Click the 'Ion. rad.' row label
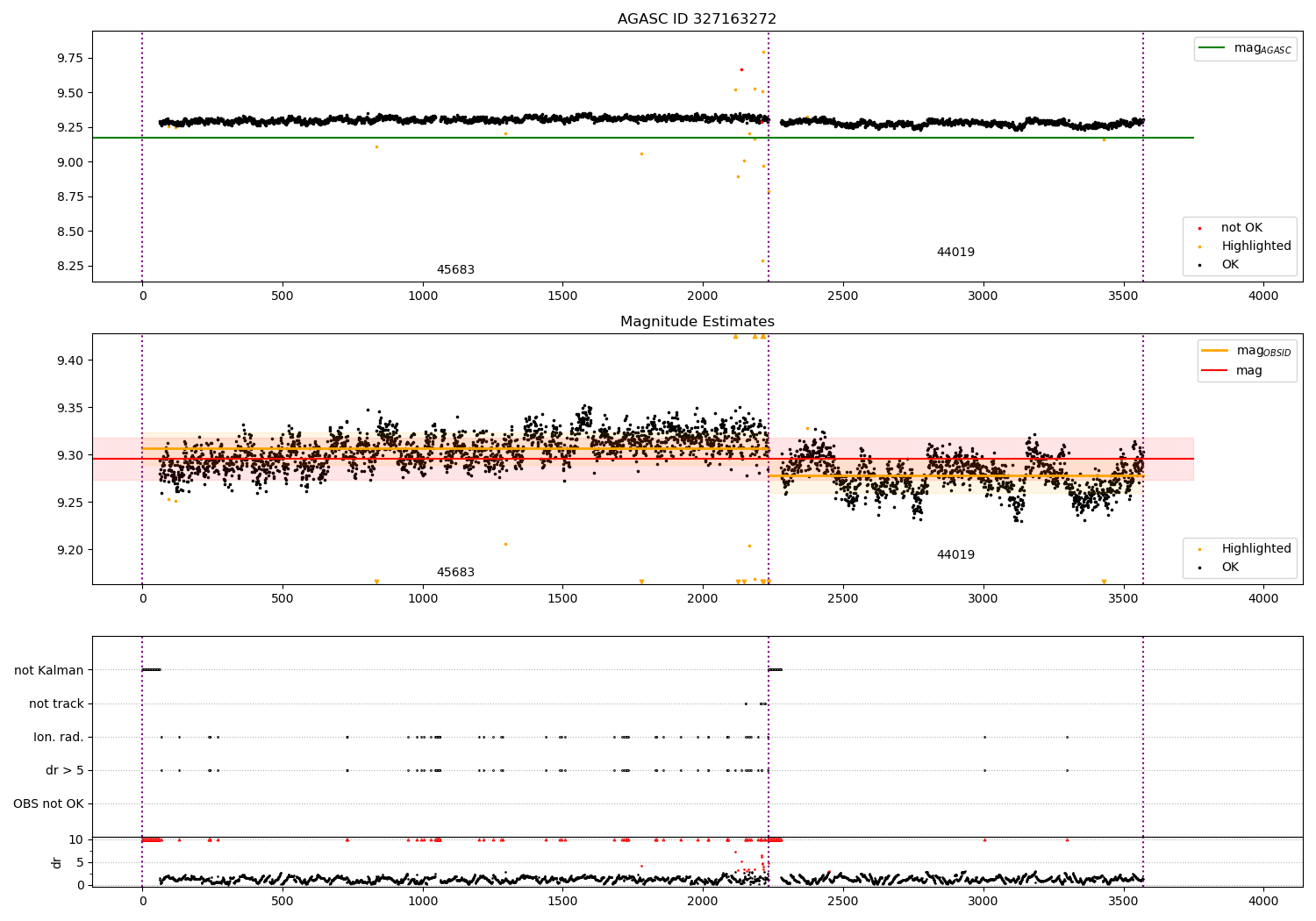The height and width of the screenshot is (921, 1316). (x=59, y=738)
